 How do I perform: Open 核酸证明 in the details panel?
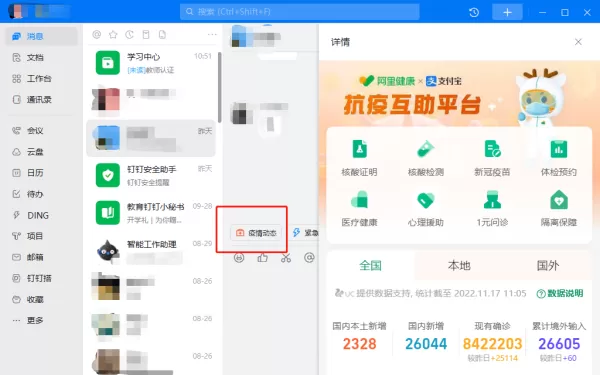[x=359, y=158]
